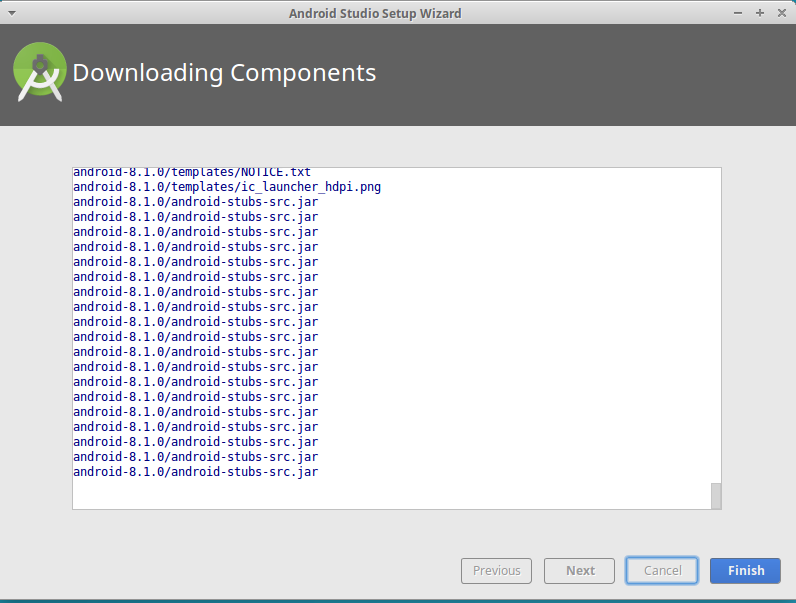The image size is (796, 603).
Task: Click the Cancel button
Action: tap(662, 571)
